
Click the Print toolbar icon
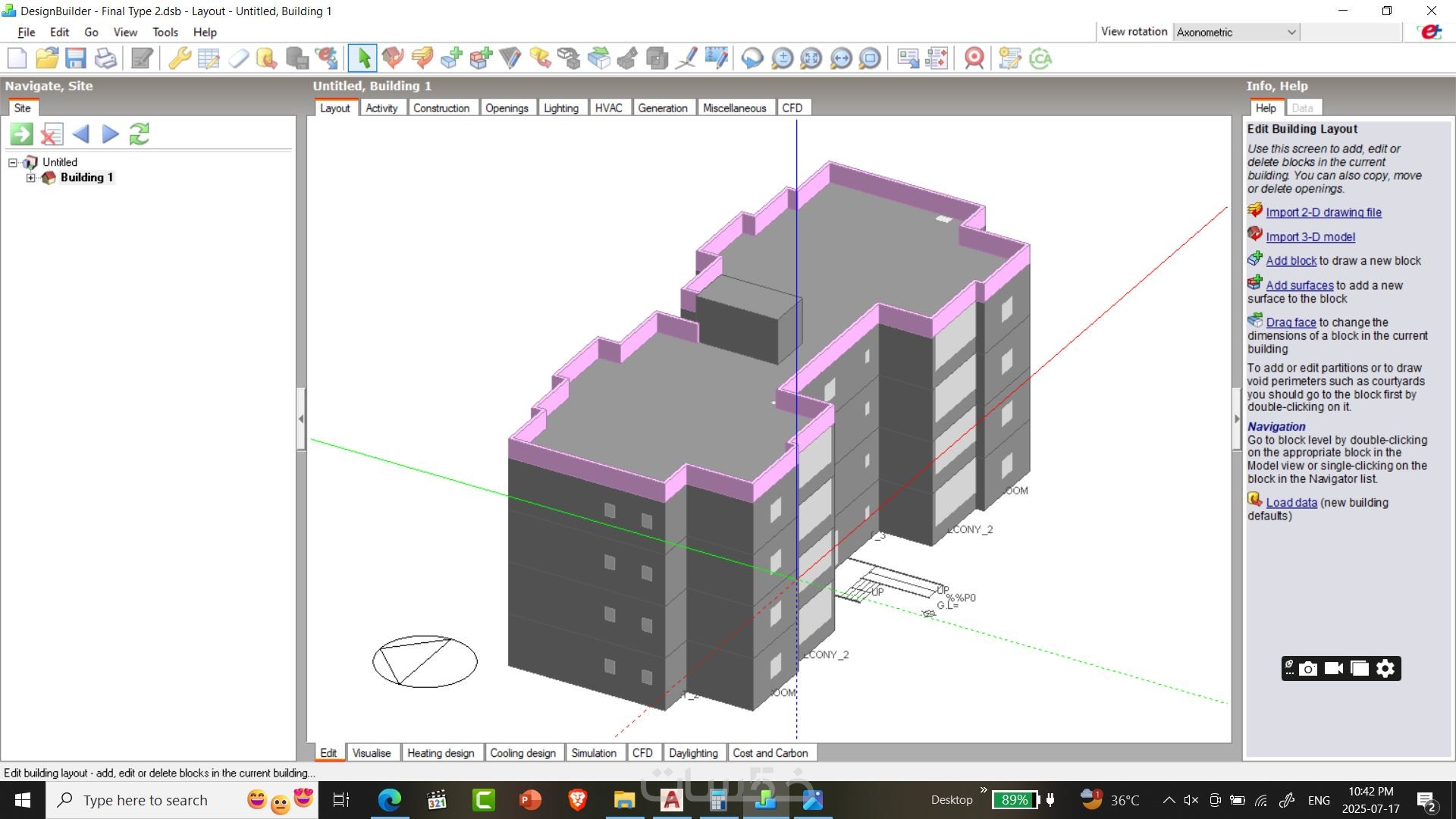tap(106, 58)
